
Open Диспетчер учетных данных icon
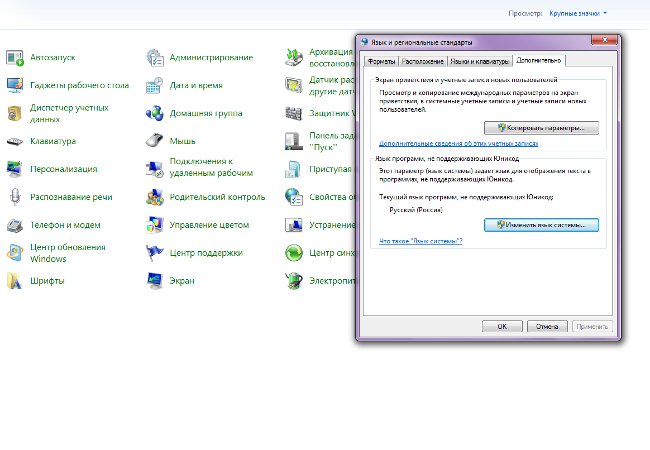[x=15, y=113]
